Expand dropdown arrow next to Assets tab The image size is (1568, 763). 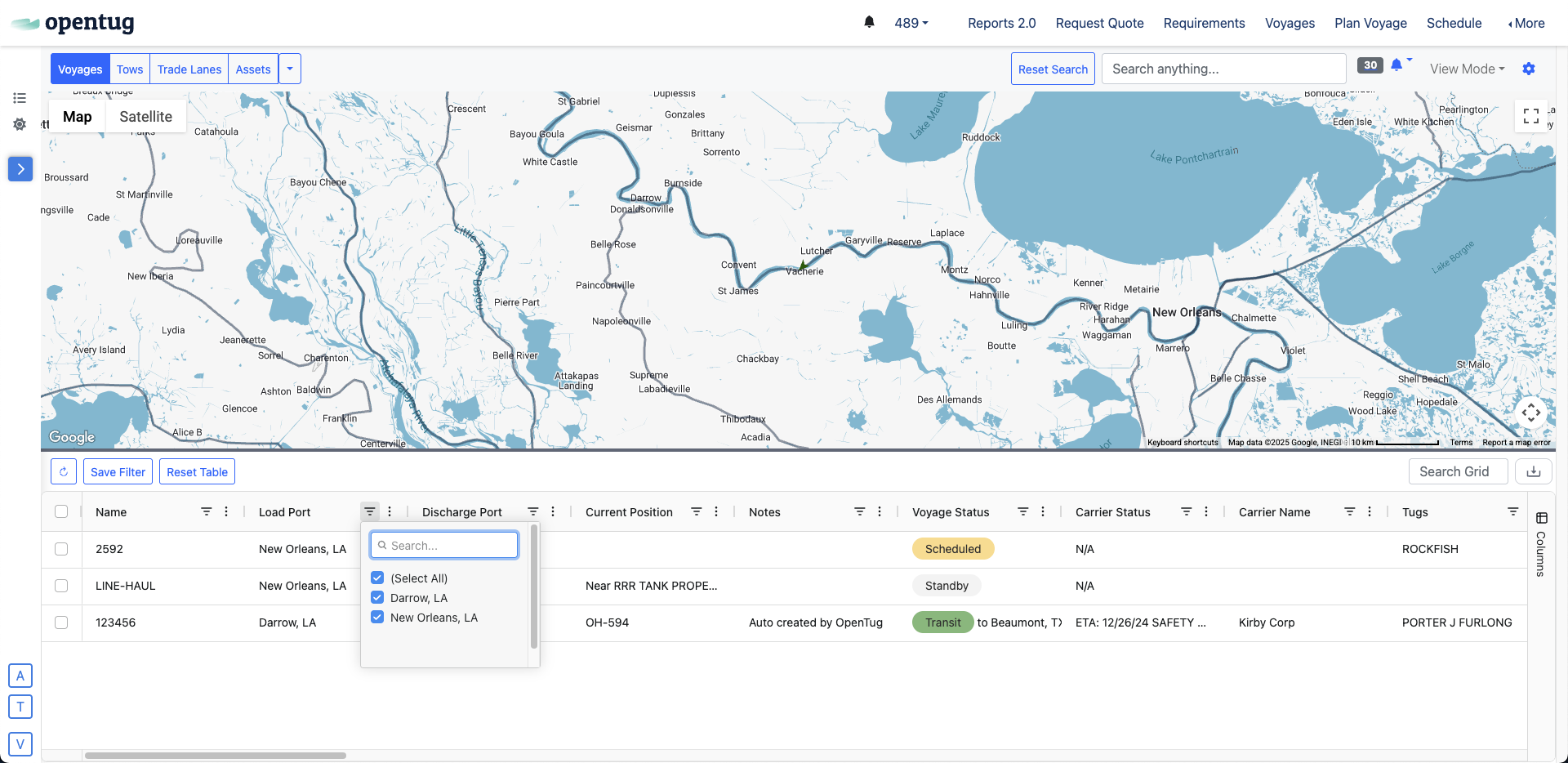coord(290,69)
